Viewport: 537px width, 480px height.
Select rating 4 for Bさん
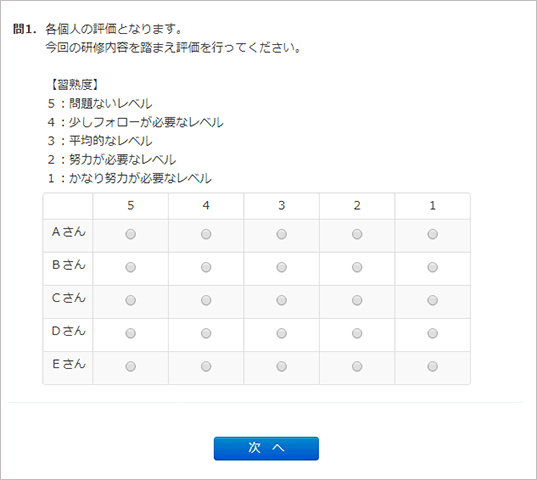coord(206,267)
